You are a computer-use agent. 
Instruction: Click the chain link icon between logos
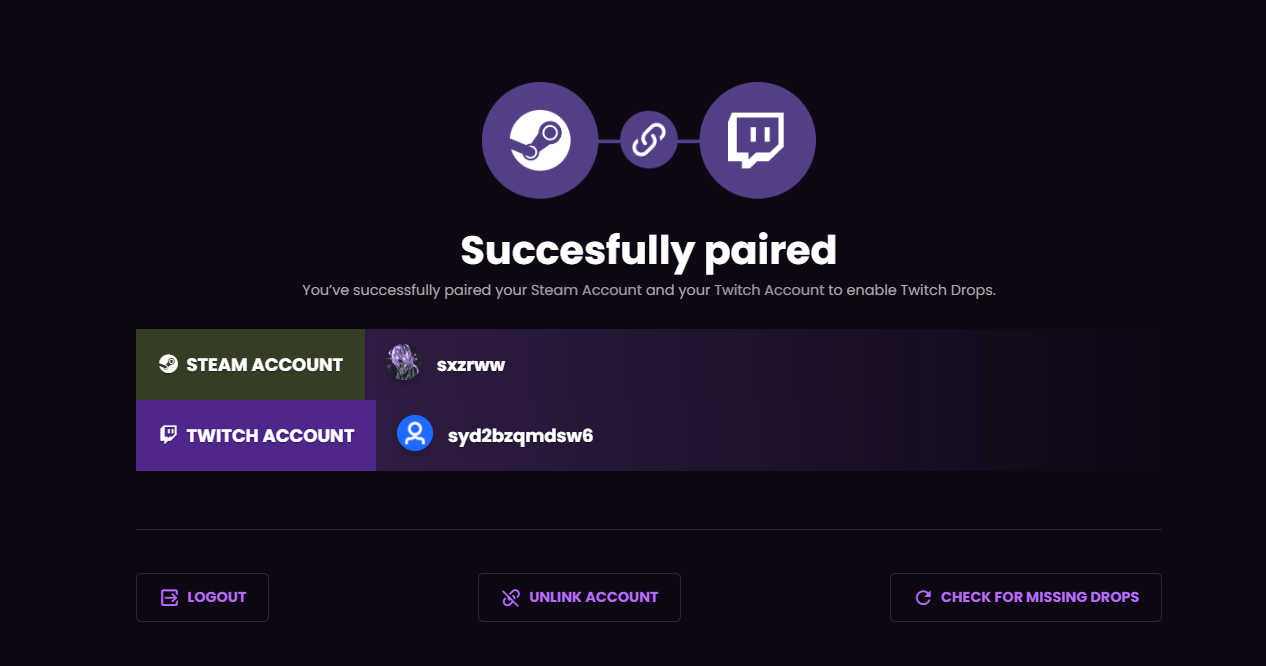[x=649, y=140]
